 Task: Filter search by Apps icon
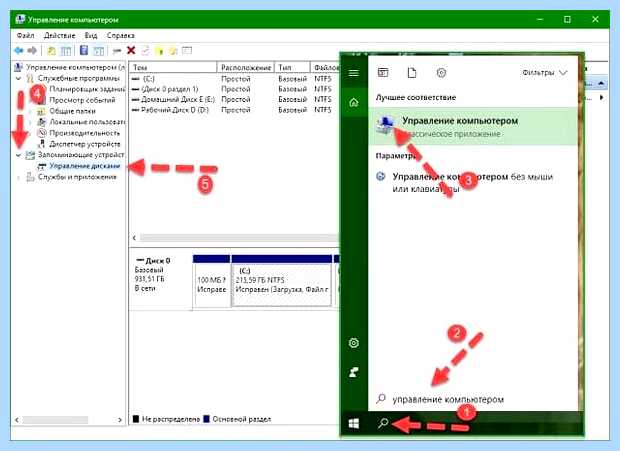point(383,73)
